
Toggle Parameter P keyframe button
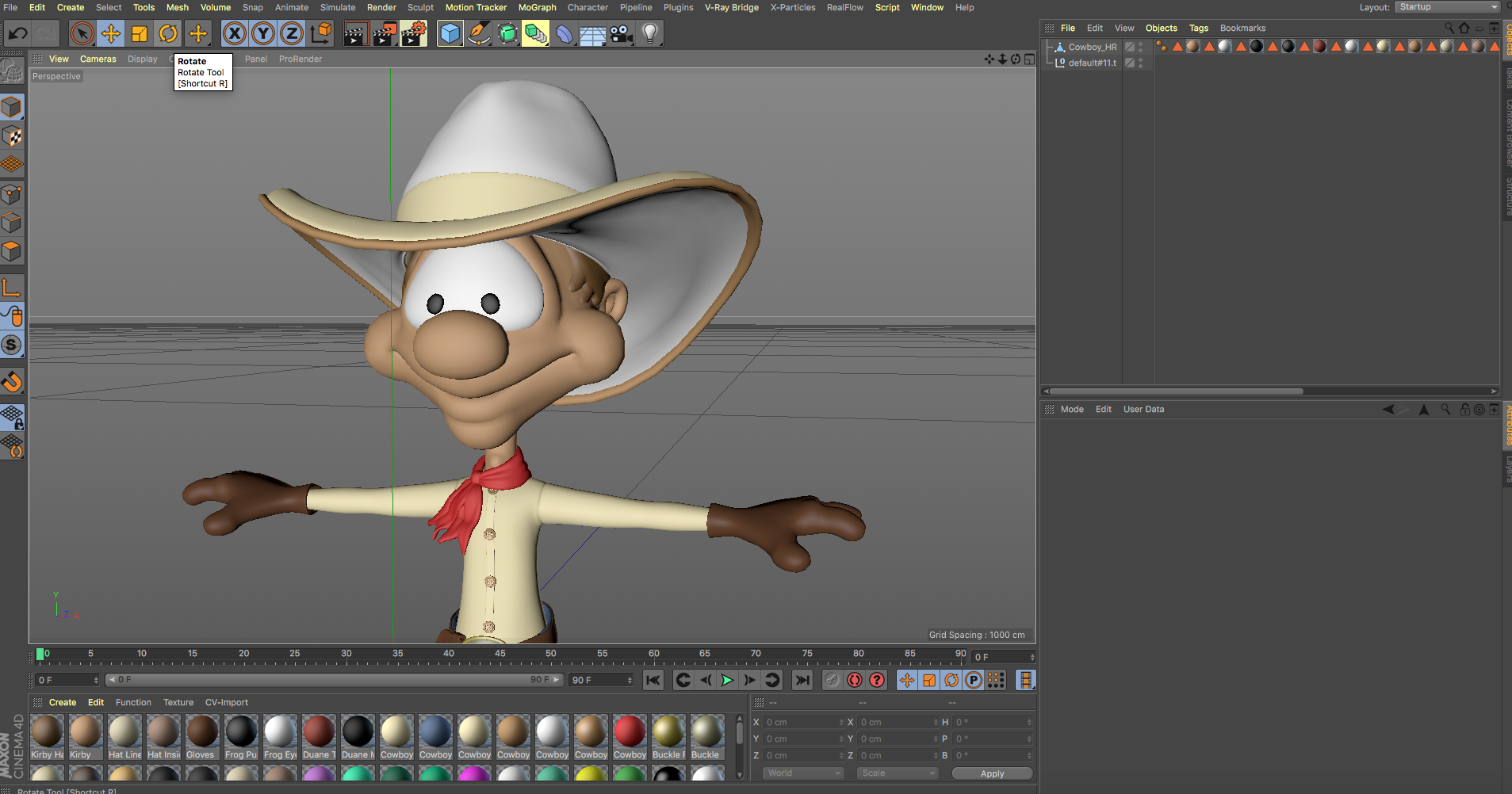[x=974, y=680]
